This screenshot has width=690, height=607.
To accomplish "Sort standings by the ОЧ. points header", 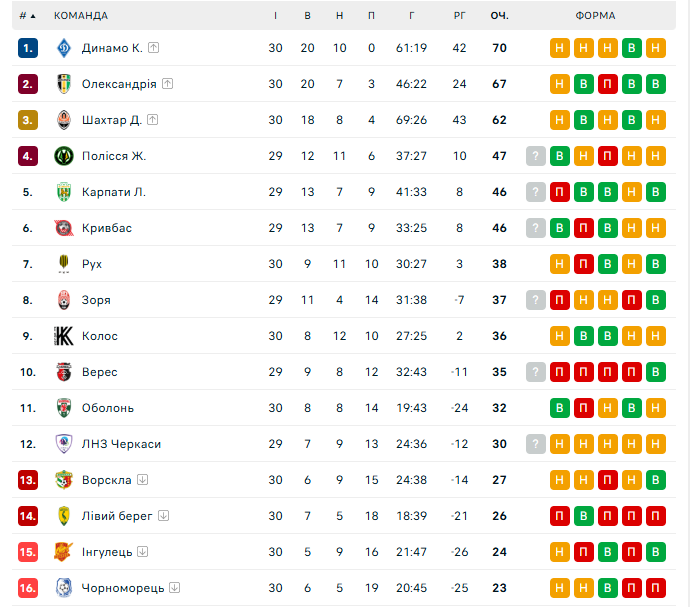I will pyautogui.click(x=499, y=16).
